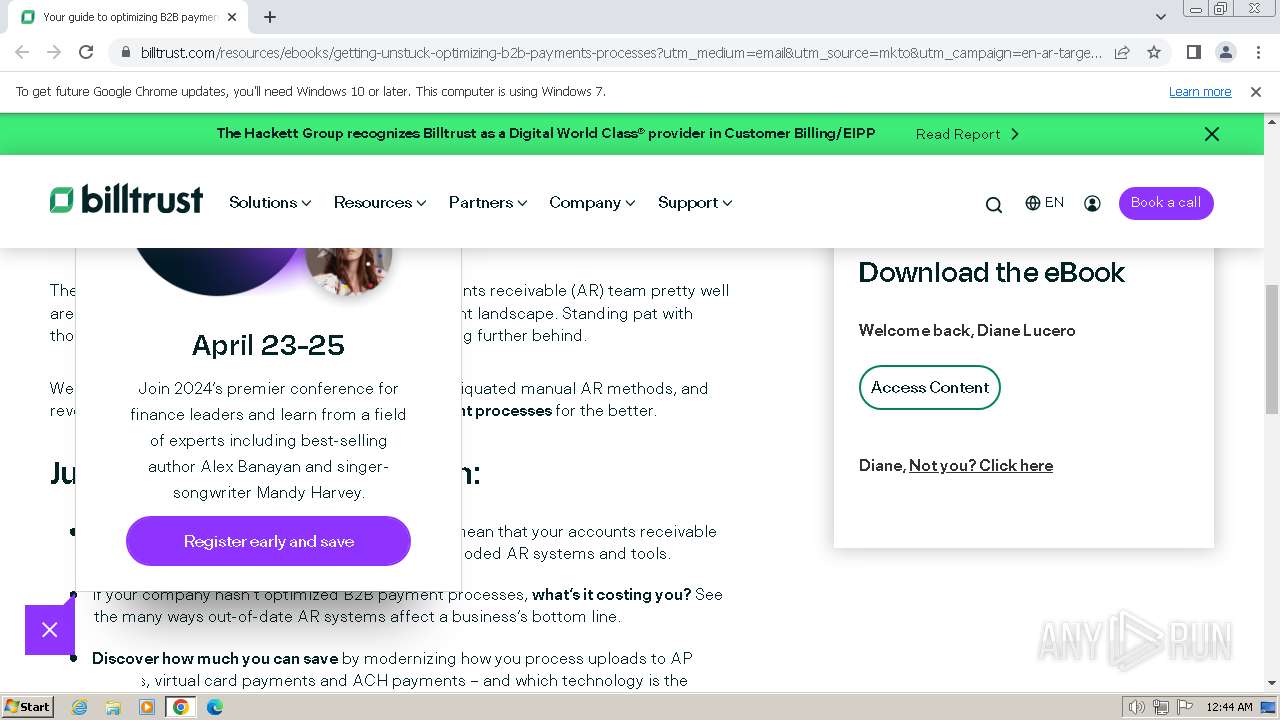Click the network tray icon
The image size is (1280, 720).
point(1161,707)
